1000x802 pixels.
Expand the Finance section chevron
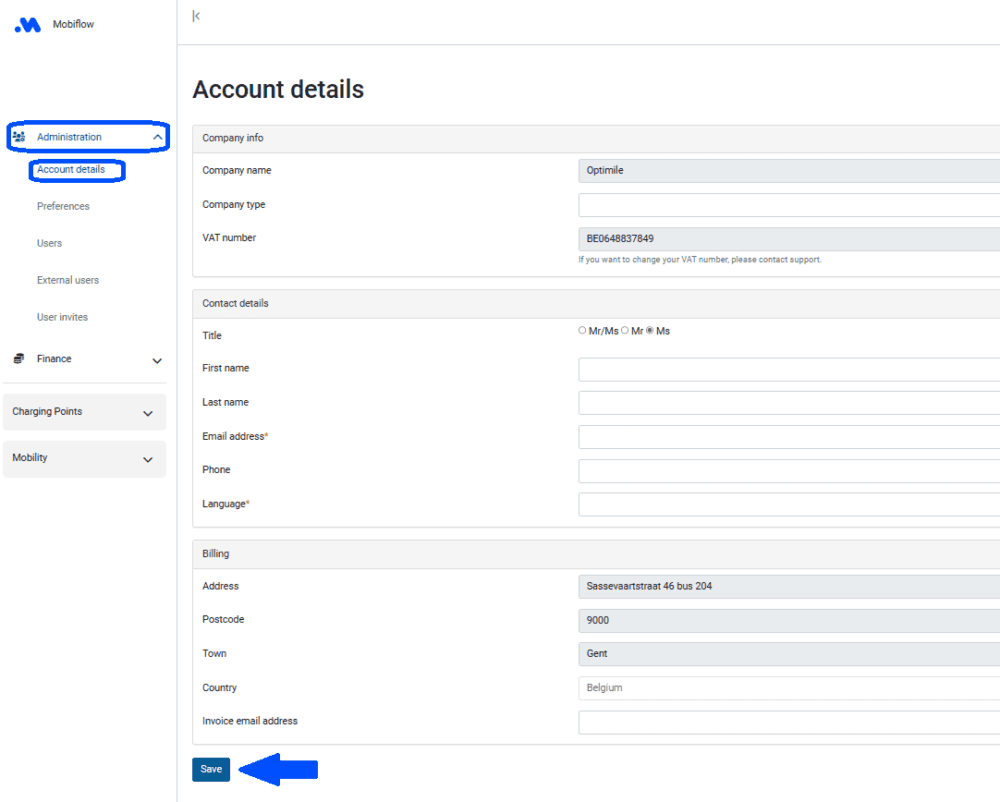click(157, 360)
